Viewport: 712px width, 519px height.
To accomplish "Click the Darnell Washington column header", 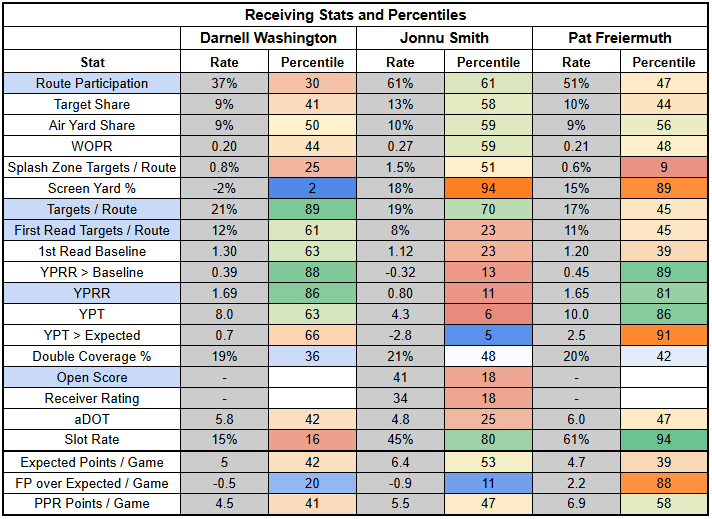I will tap(269, 38).
